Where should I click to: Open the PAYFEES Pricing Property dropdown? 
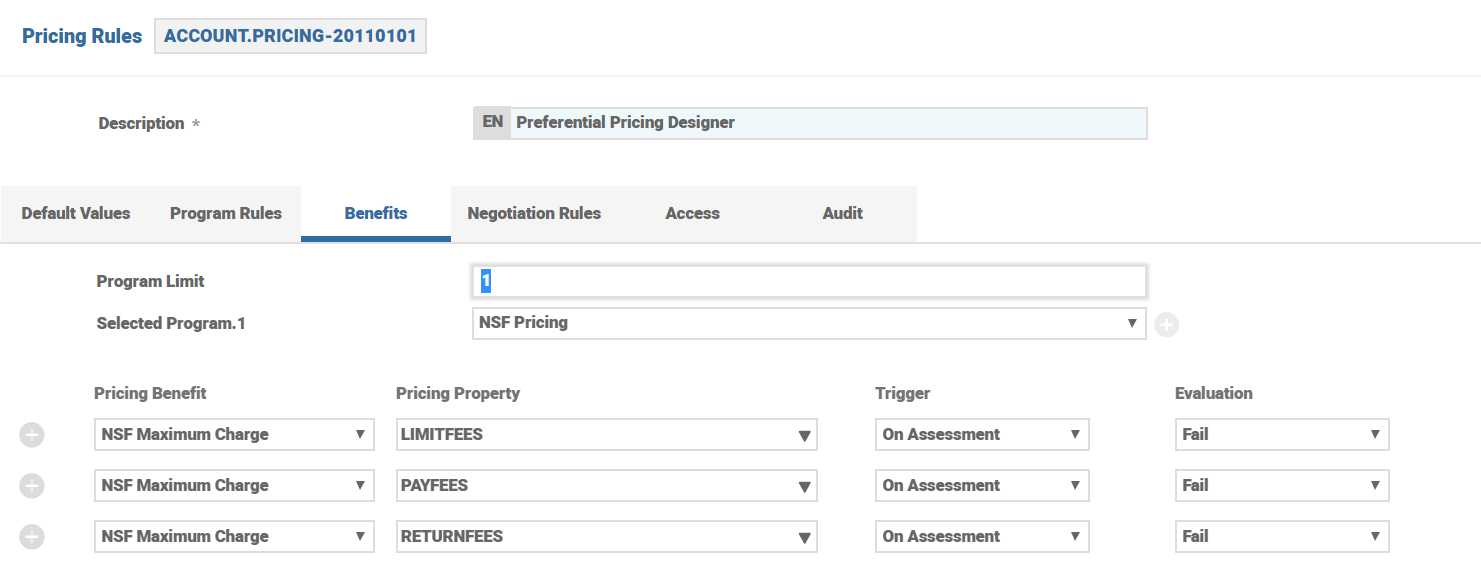point(606,486)
